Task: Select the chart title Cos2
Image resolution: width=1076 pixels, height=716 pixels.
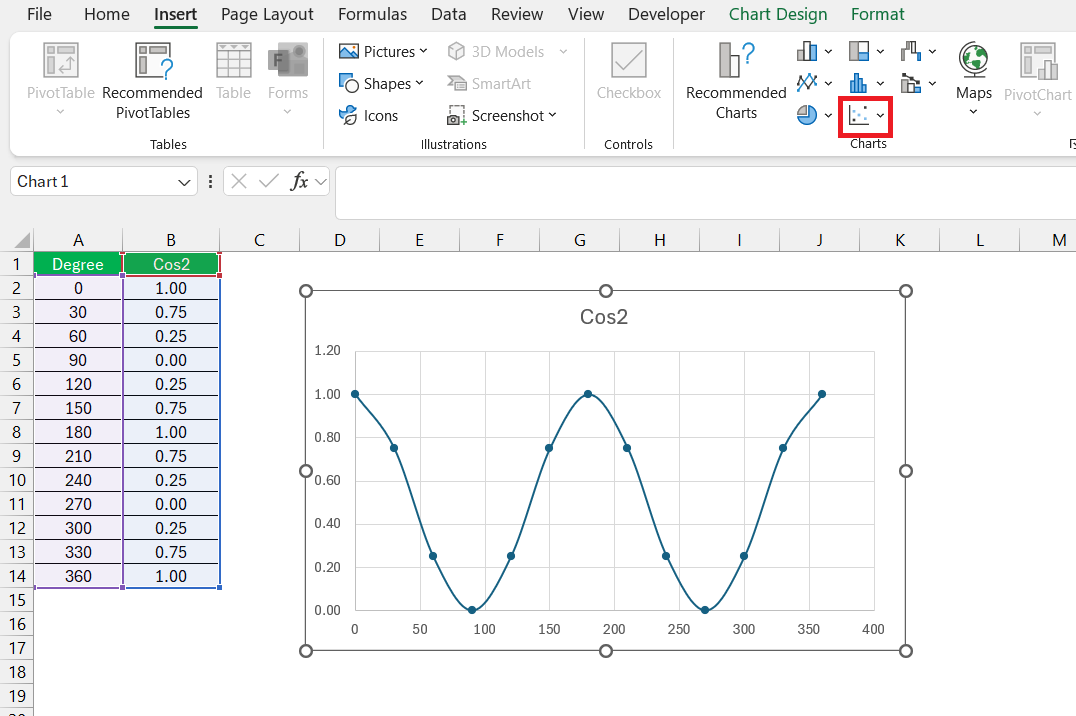Action: coord(604,316)
